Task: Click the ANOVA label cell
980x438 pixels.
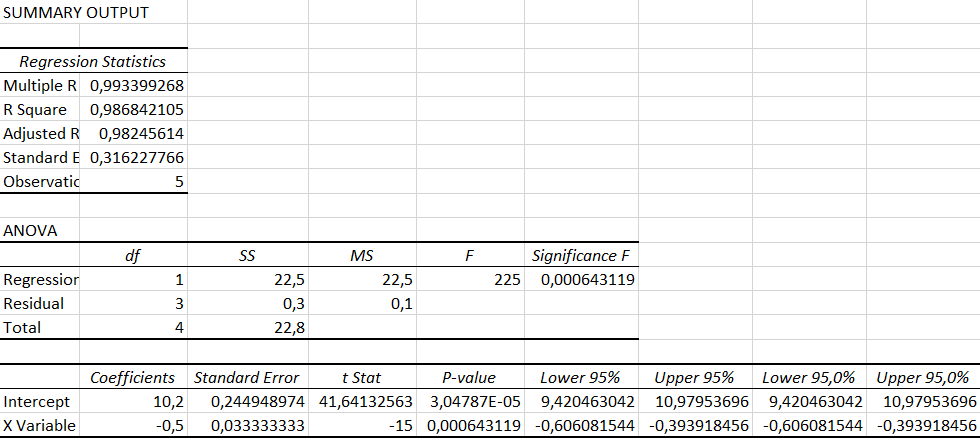Action: click(x=30, y=231)
